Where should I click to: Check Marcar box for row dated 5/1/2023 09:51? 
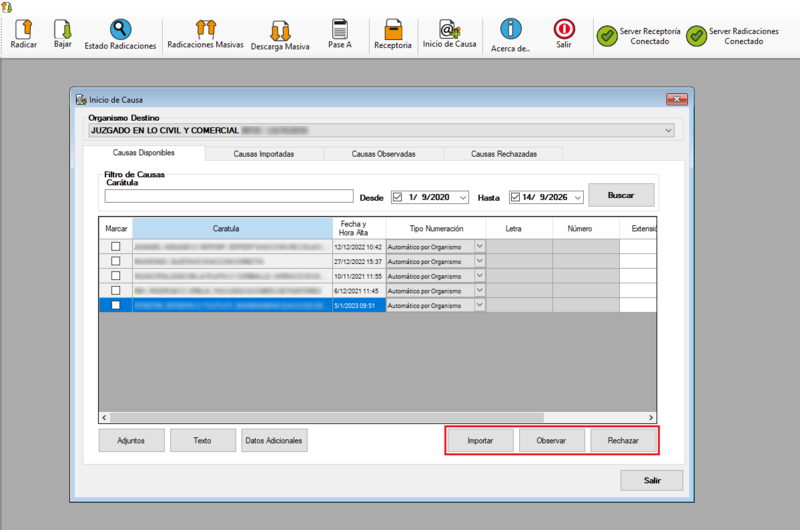[116, 305]
